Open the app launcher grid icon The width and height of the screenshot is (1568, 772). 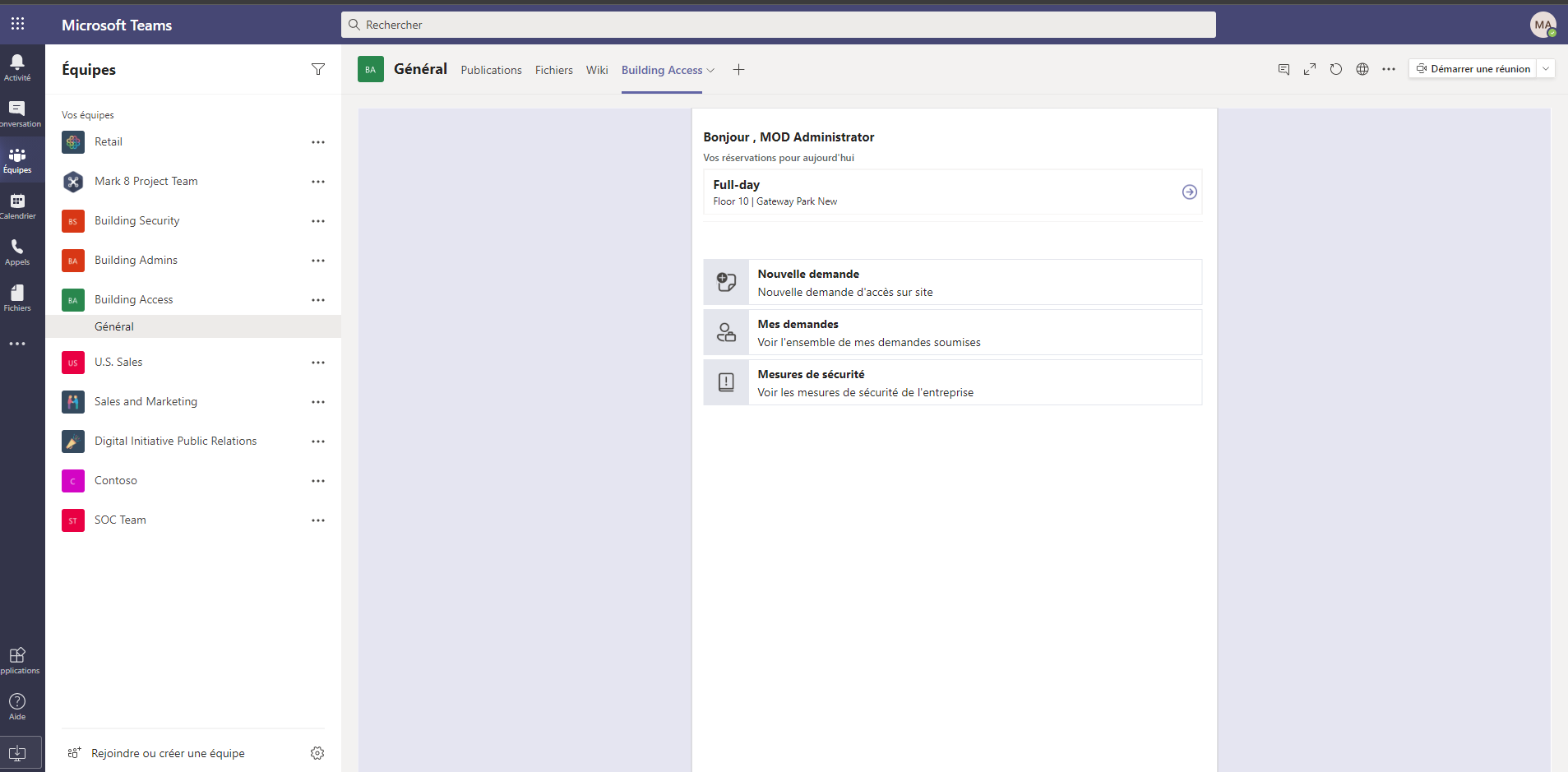pyautogui.click(x=17, y=24)
